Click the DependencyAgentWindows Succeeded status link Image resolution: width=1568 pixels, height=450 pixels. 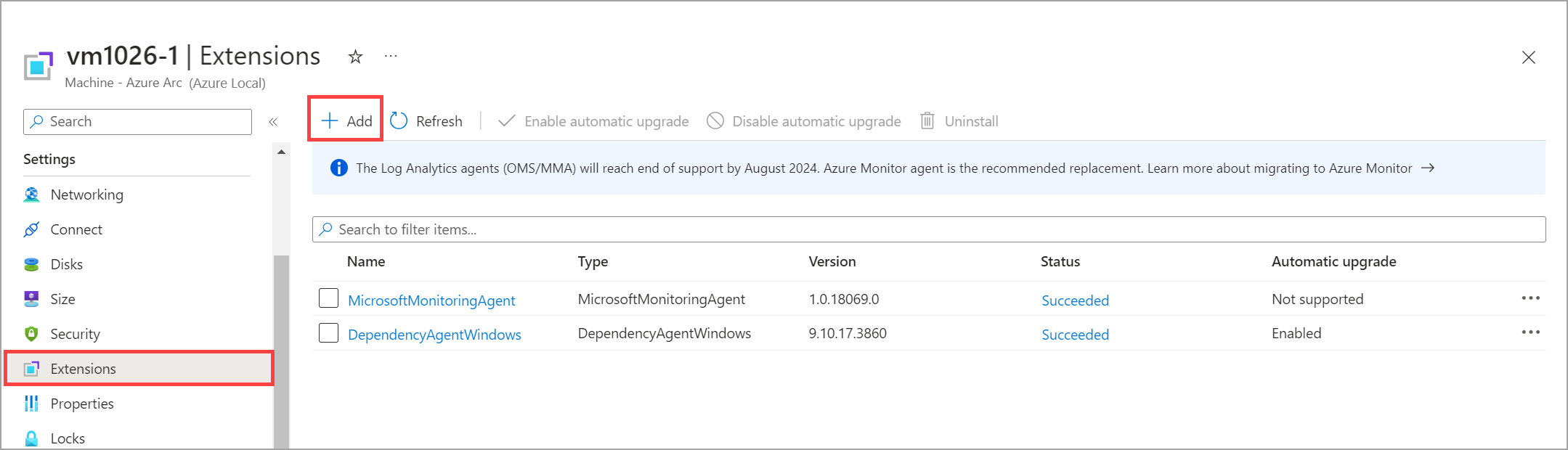[1075, 335]
